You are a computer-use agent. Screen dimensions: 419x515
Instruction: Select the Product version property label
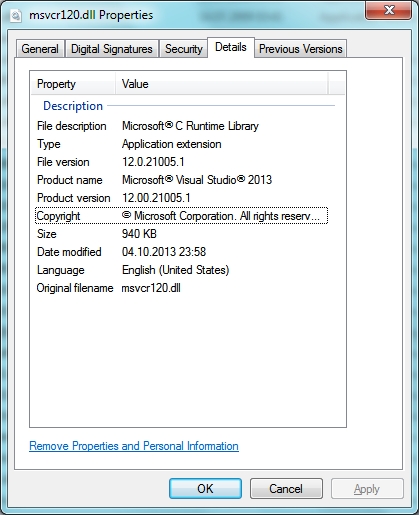pos(74,198)
